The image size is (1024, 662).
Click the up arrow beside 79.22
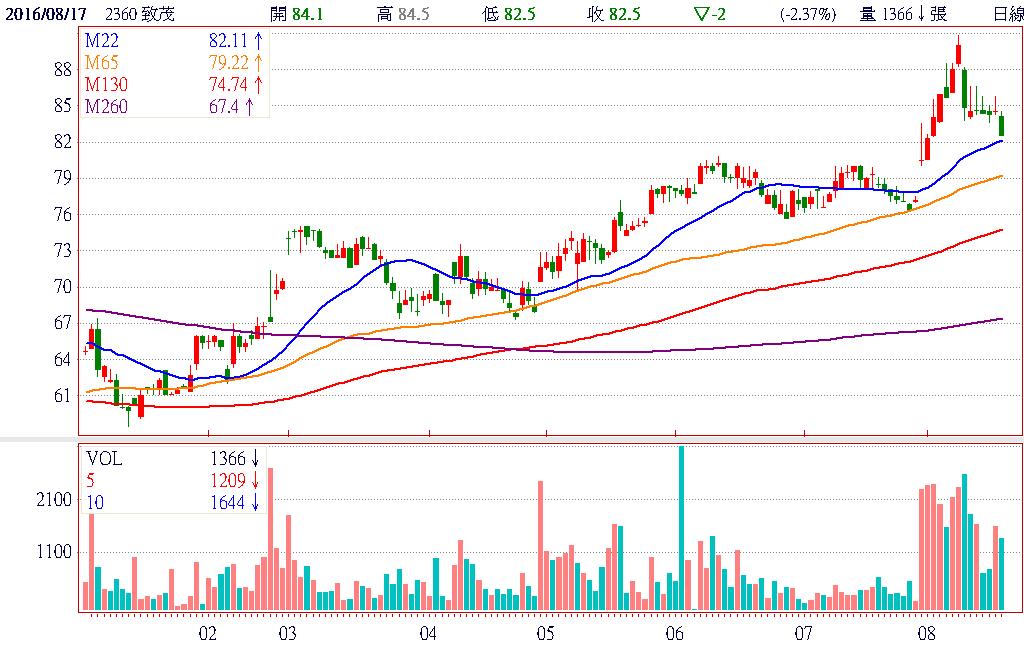pos(258,62)
